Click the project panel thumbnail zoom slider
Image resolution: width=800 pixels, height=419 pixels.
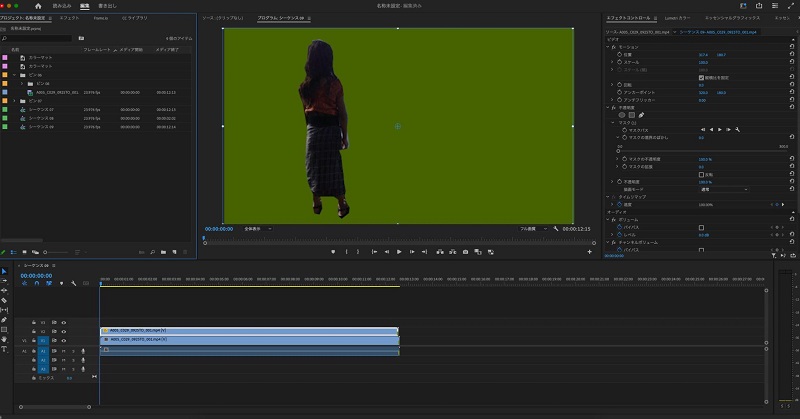(x=56, y=252)
